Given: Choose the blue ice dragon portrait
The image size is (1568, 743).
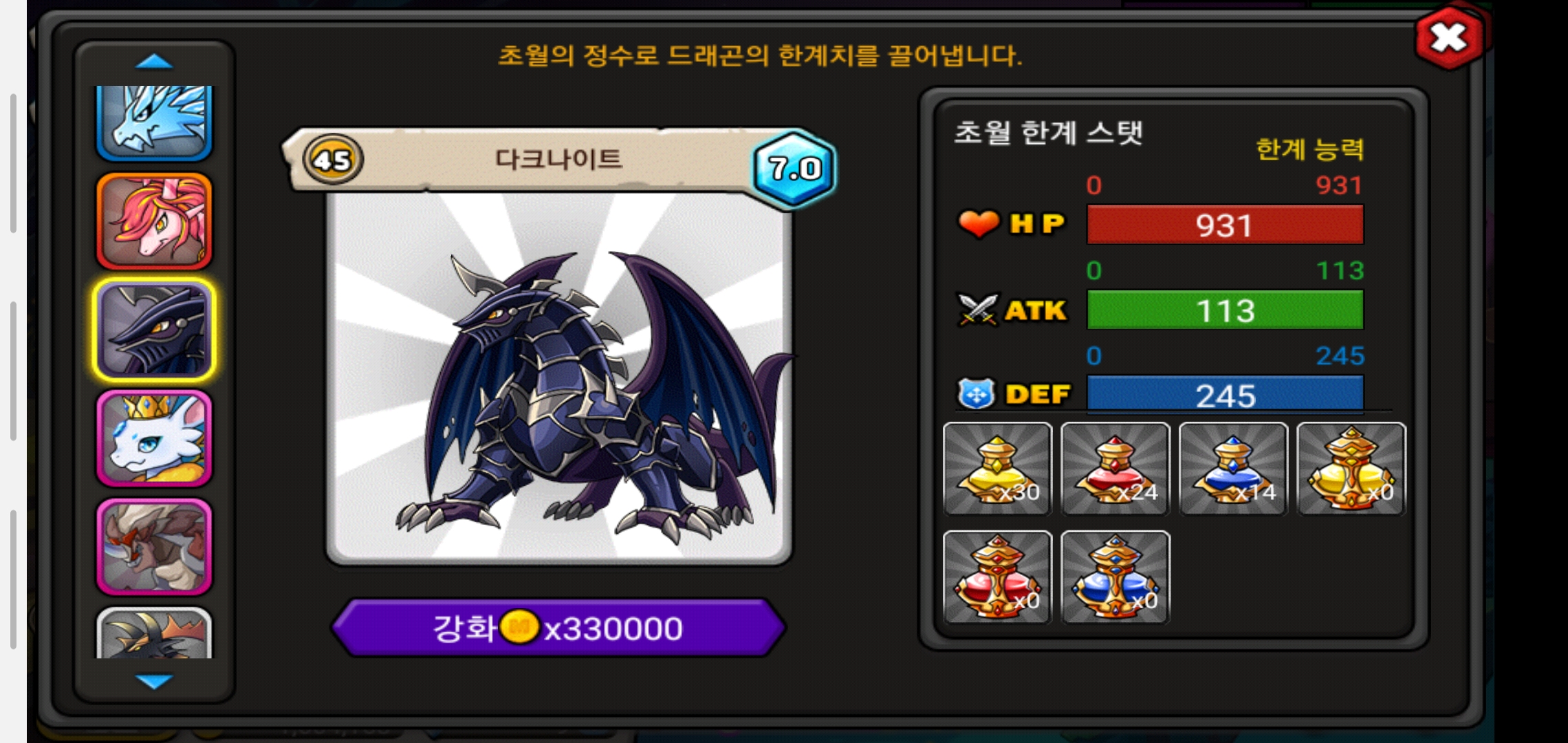Looking at the screenshot, I should coord(154,122).
